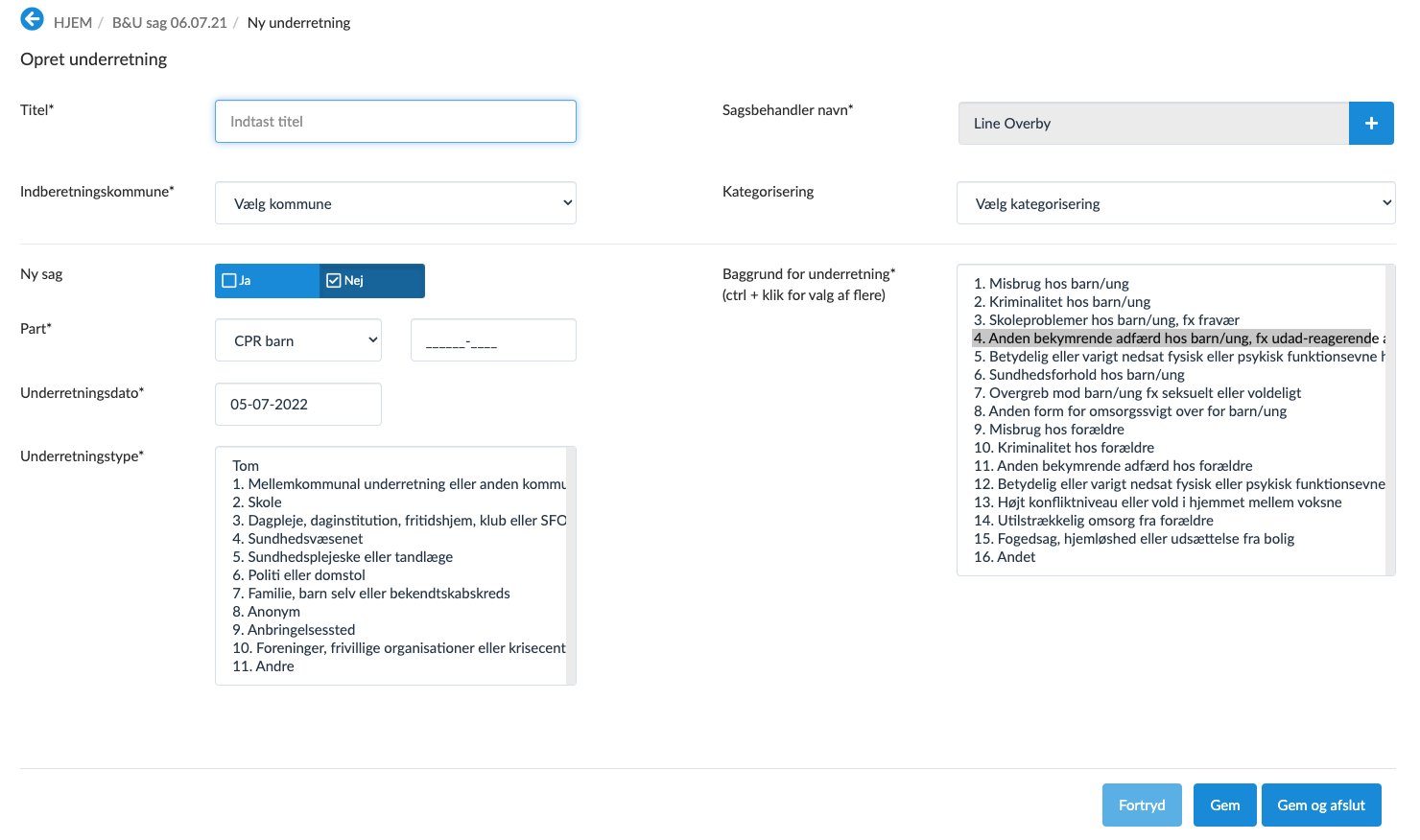
Task: Toggle the Nej checkbox for Ny sag
Action: [x=334, y=281]
